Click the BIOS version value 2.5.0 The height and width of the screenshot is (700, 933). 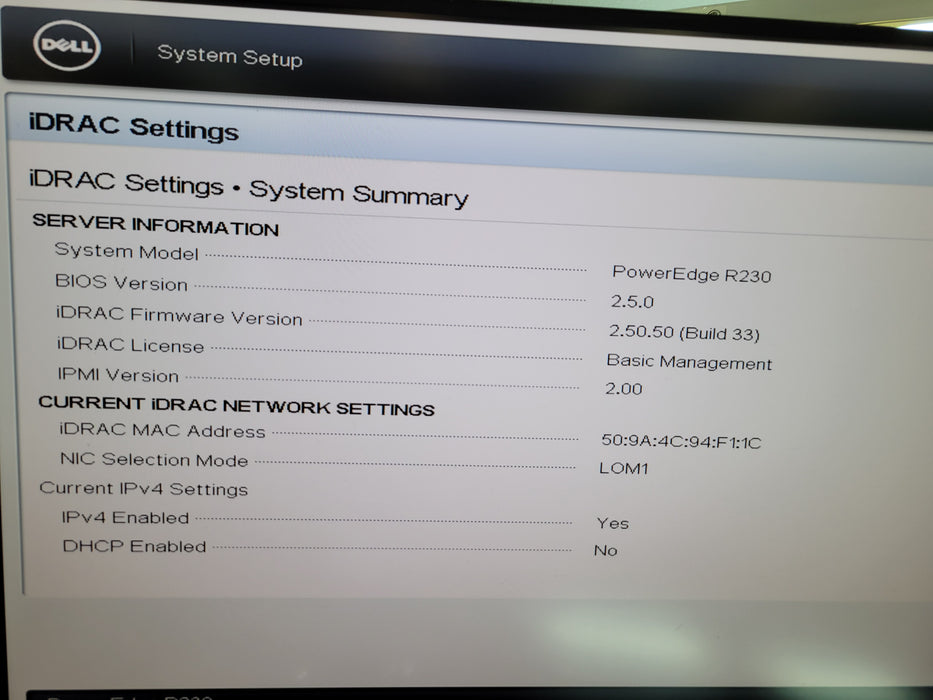point(632,301)
